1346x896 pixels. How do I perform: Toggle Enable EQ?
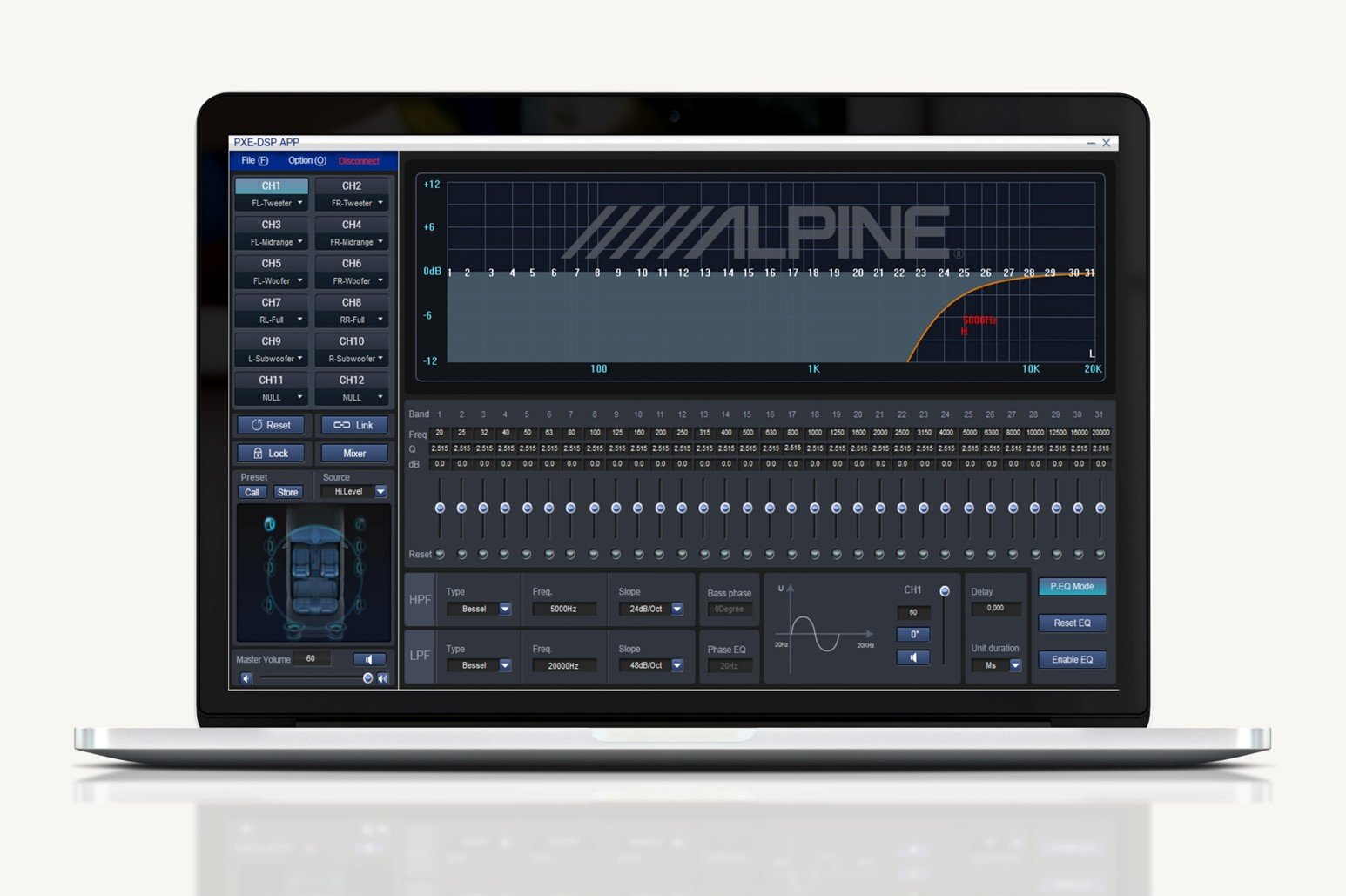coord(1072,659)
